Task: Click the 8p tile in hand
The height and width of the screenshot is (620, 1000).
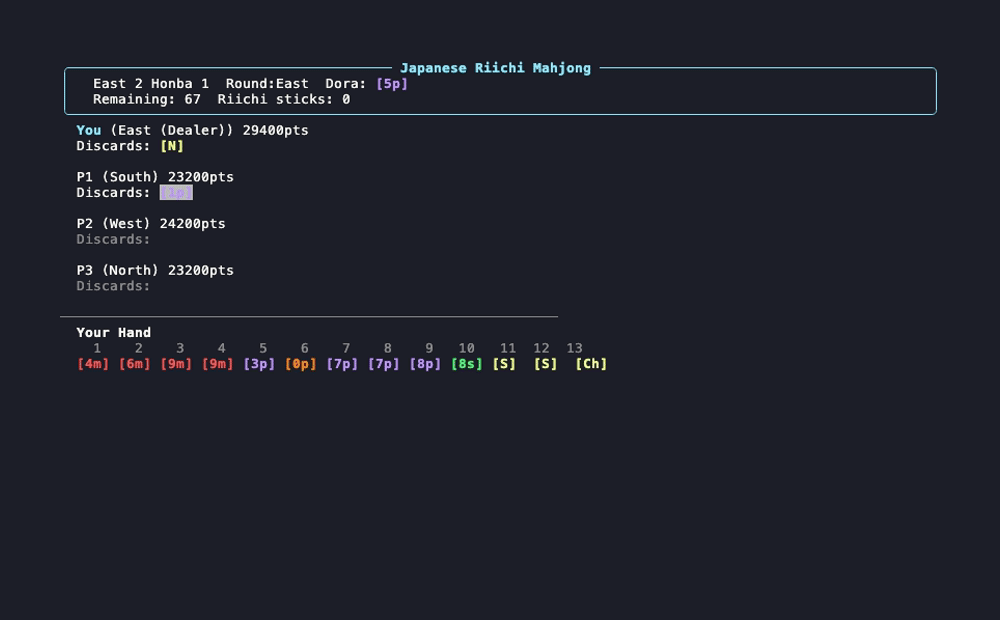Action: point(425,364)
